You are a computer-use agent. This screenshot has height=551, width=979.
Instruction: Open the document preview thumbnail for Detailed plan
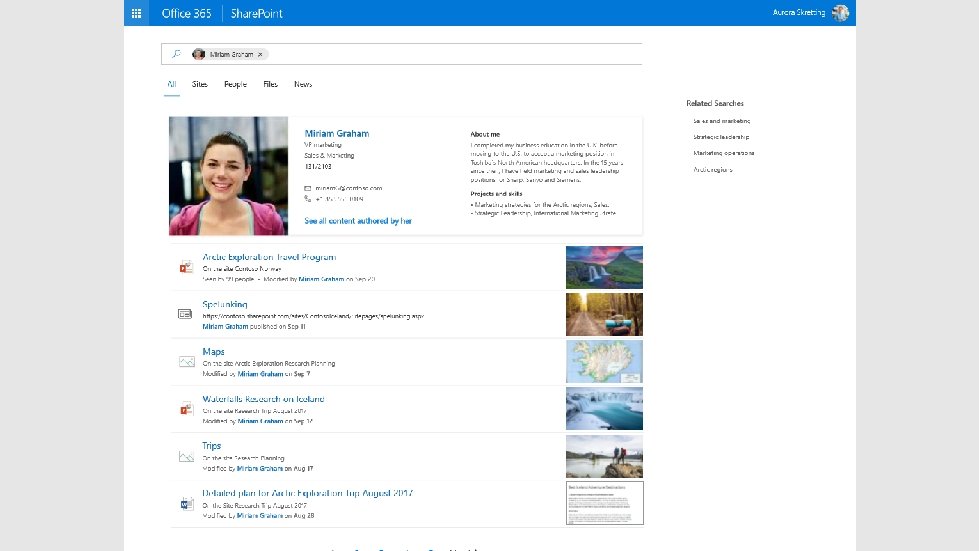[604, 503]
